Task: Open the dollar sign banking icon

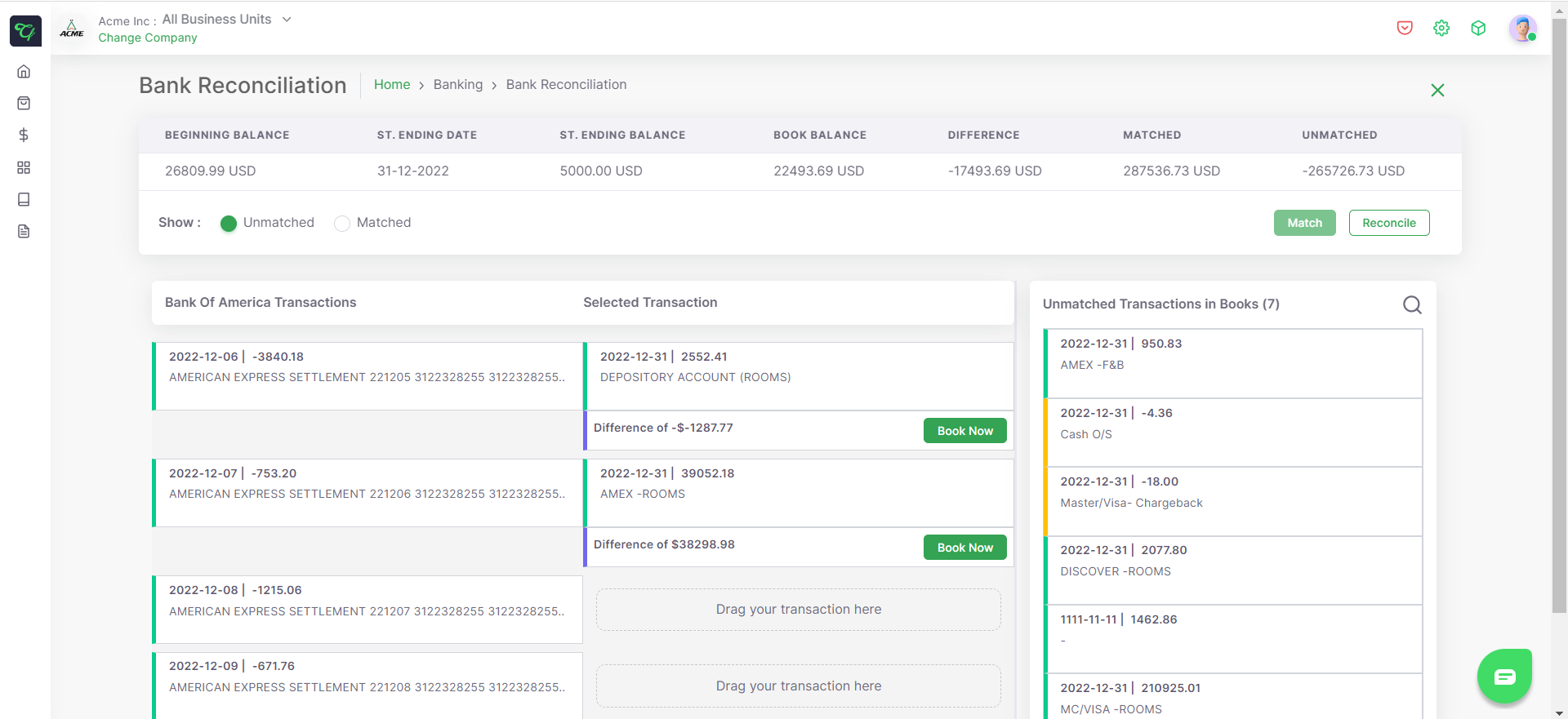Action: click(x=24, y=135)
